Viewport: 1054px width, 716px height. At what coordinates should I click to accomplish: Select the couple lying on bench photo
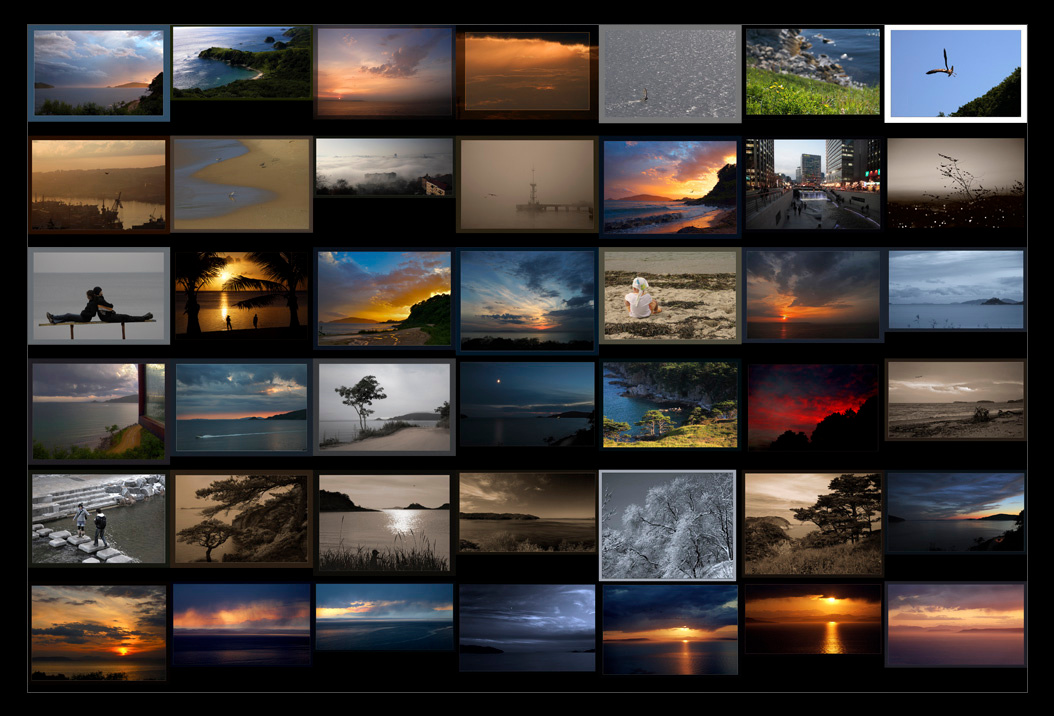click(99, 296)
